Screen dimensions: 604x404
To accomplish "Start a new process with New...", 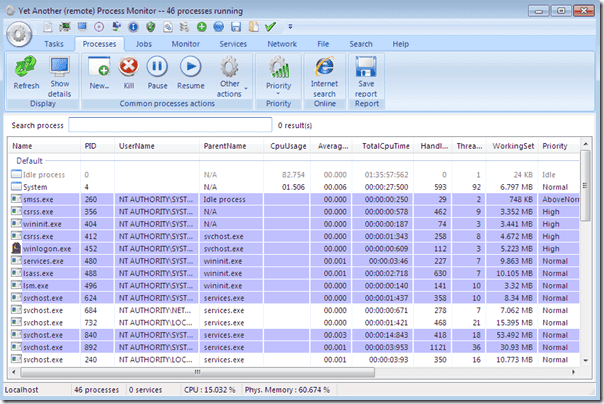I will pyautogui.click(x=99, y=72).
